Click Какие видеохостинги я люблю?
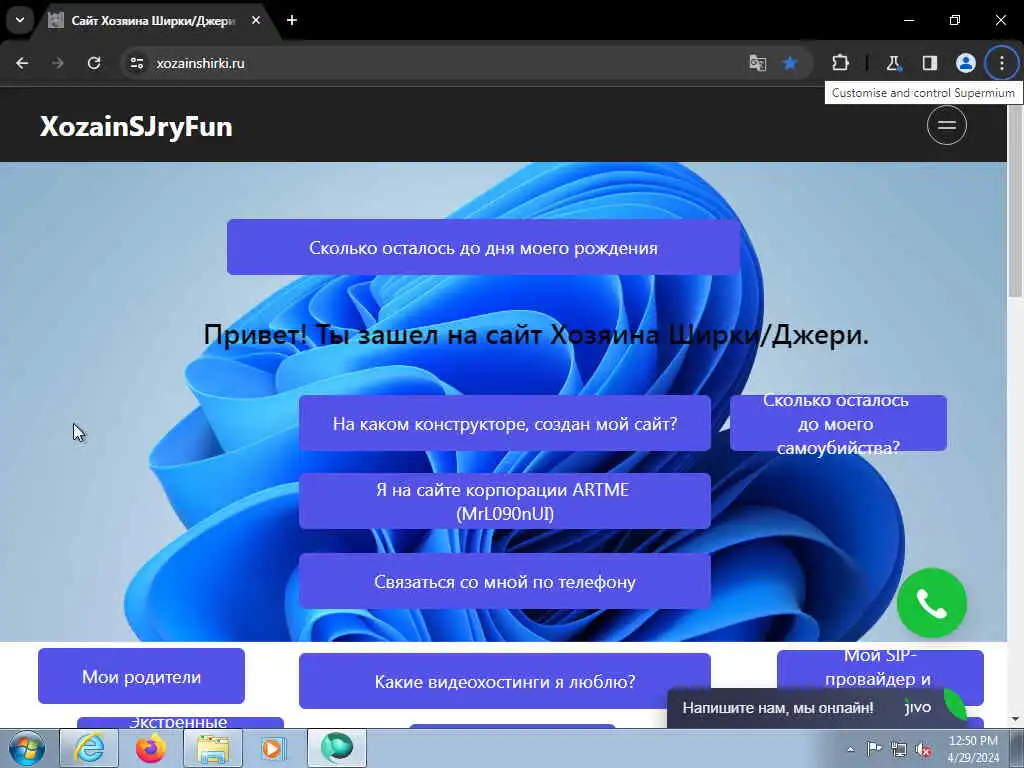The image size is (1024, 768). tap(505, 681)
